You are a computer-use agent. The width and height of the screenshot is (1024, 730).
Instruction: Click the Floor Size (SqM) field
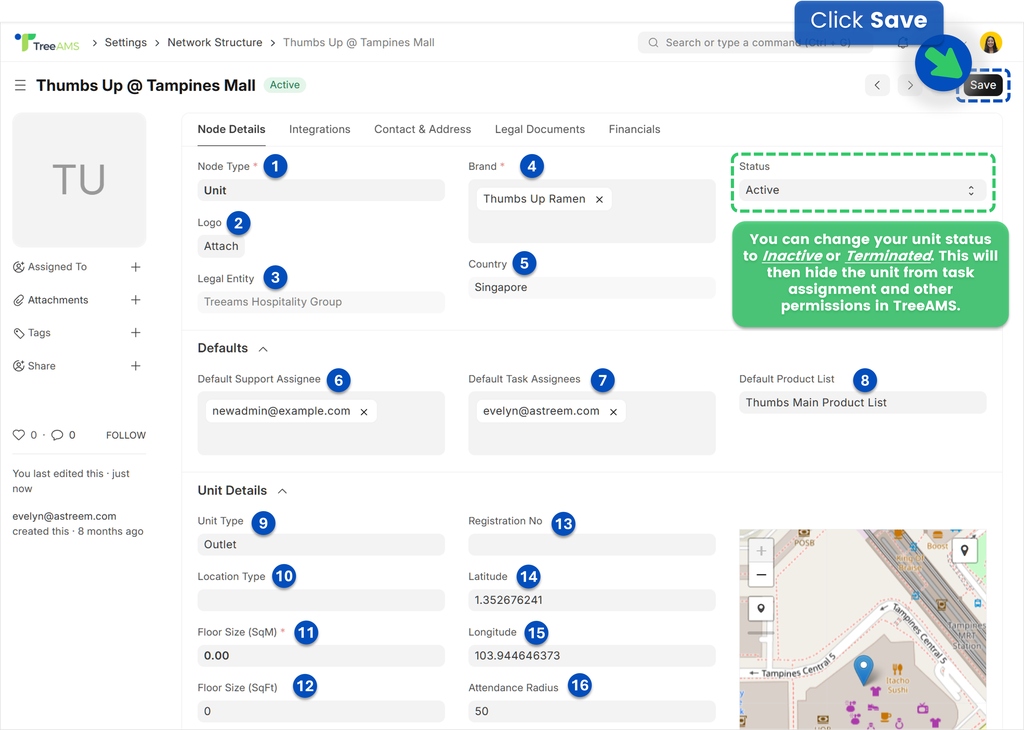click(x=321, y=656)
